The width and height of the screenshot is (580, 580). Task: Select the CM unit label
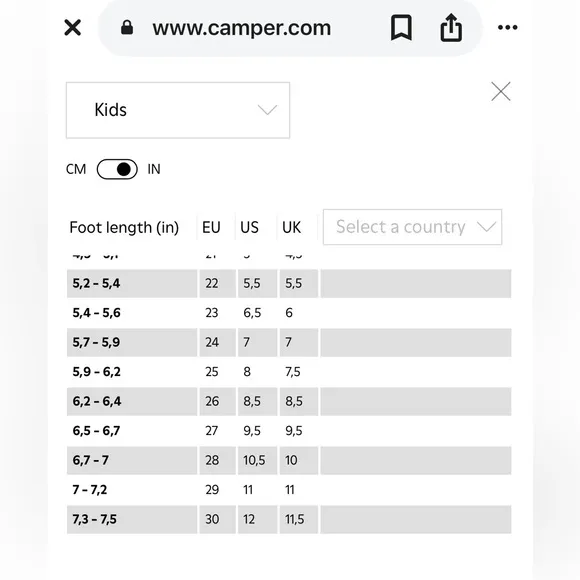pos(76,169)
